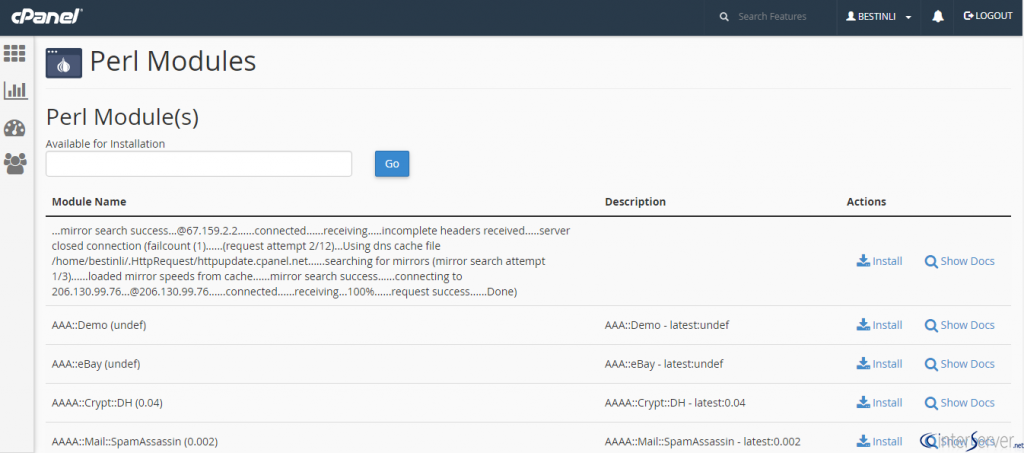Expand the BESTINLI user dropdown

coord(878,17)
